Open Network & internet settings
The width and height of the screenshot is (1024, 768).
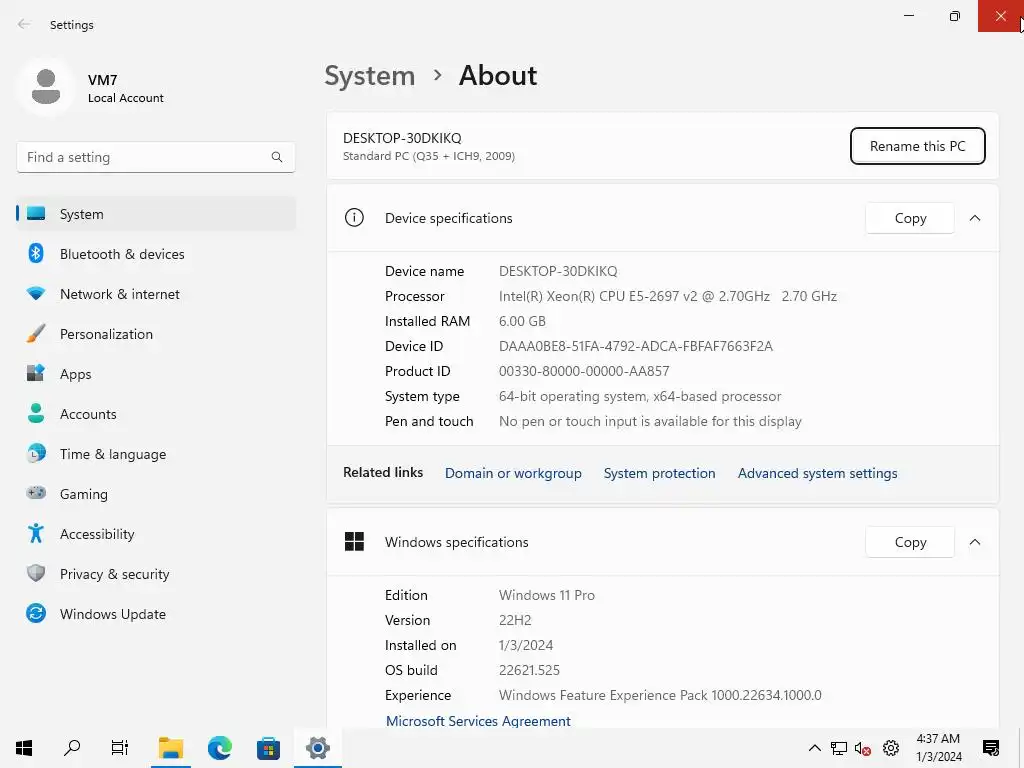click(155, 294)
